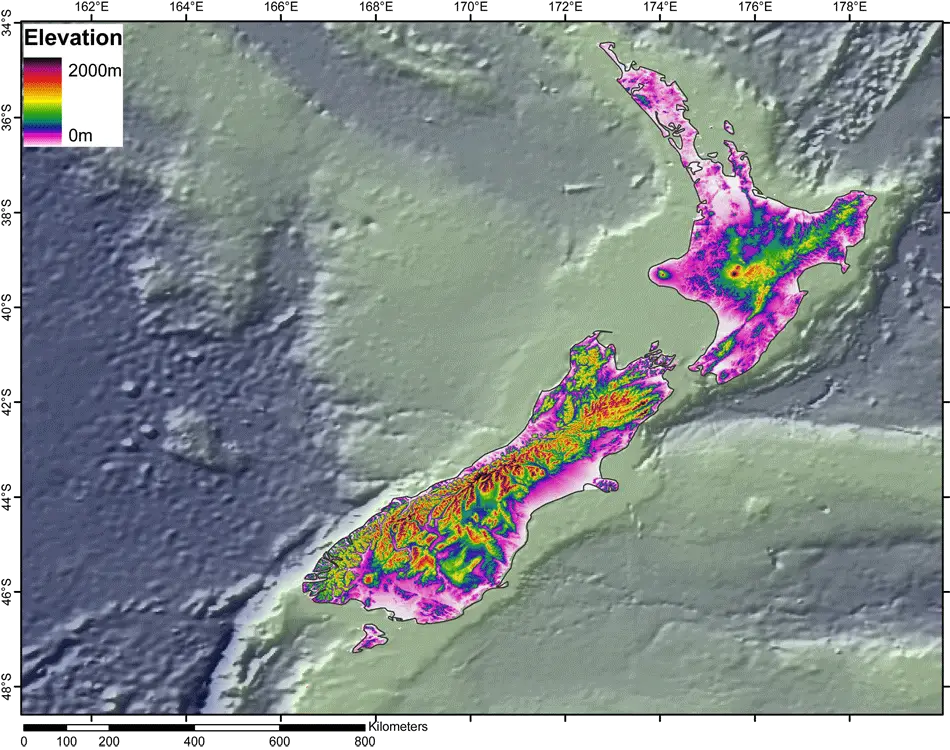Select the 2000m legend label
Image resolution: width=950 pixels, height=750 pixels.
click(94, 71)
